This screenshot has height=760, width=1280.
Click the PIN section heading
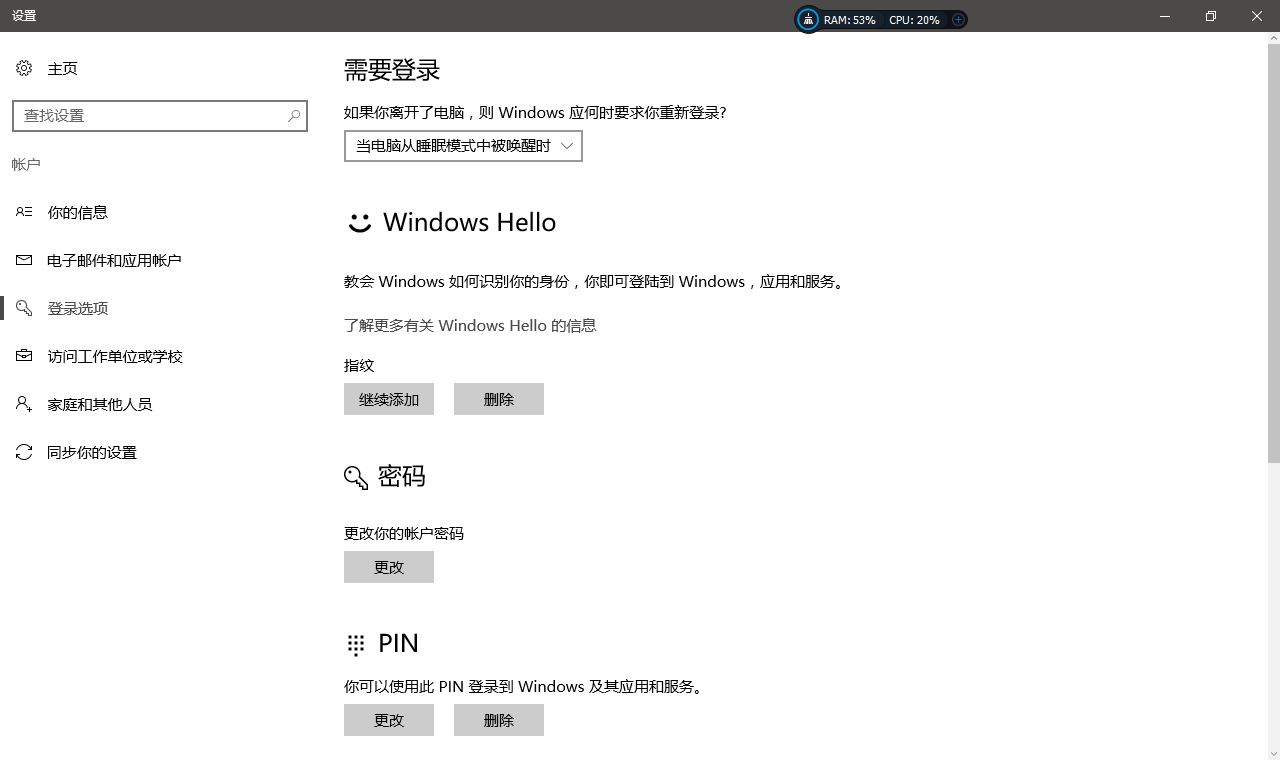point(398,643)
